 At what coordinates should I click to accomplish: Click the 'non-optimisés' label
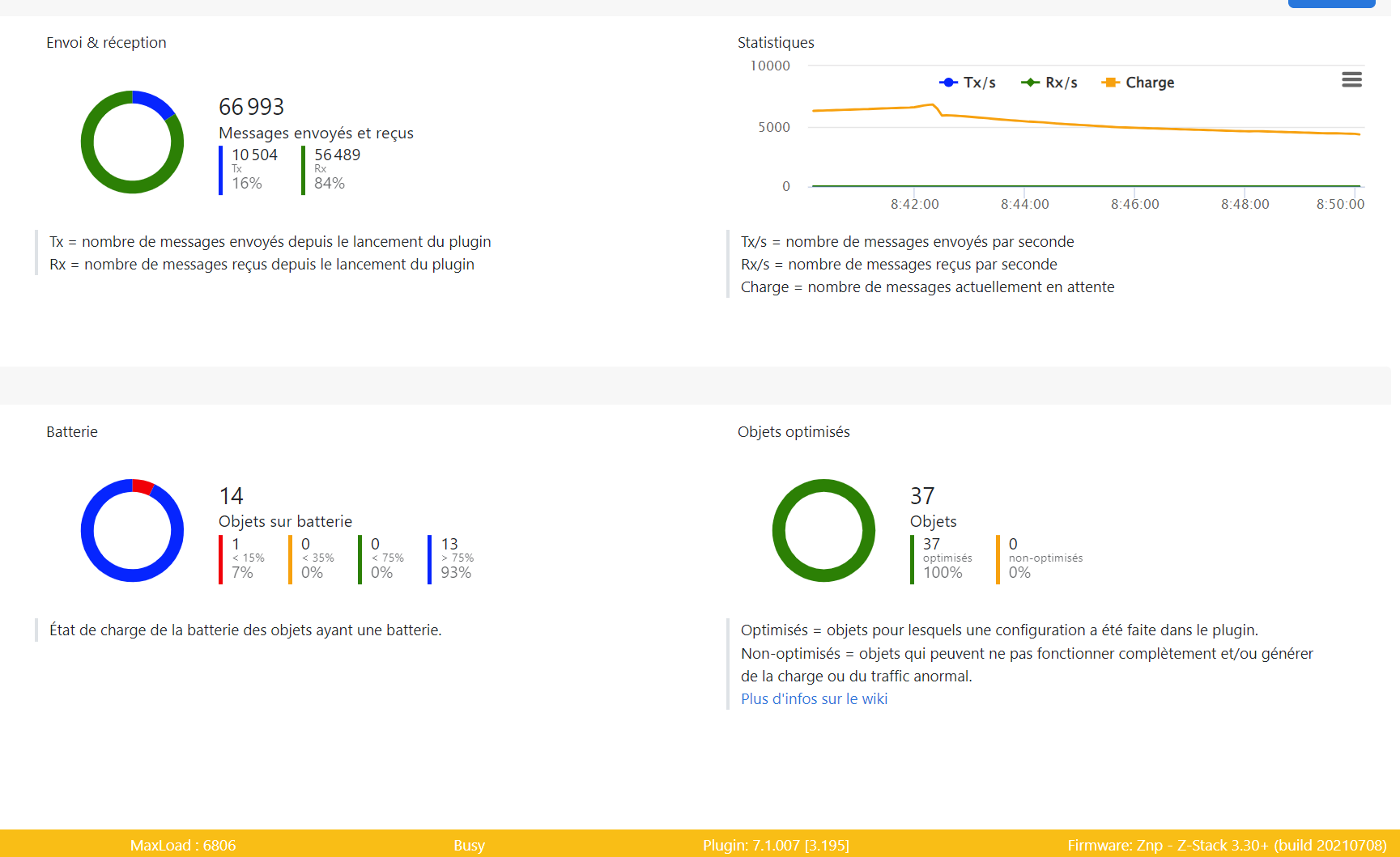tap(1045, 558)
